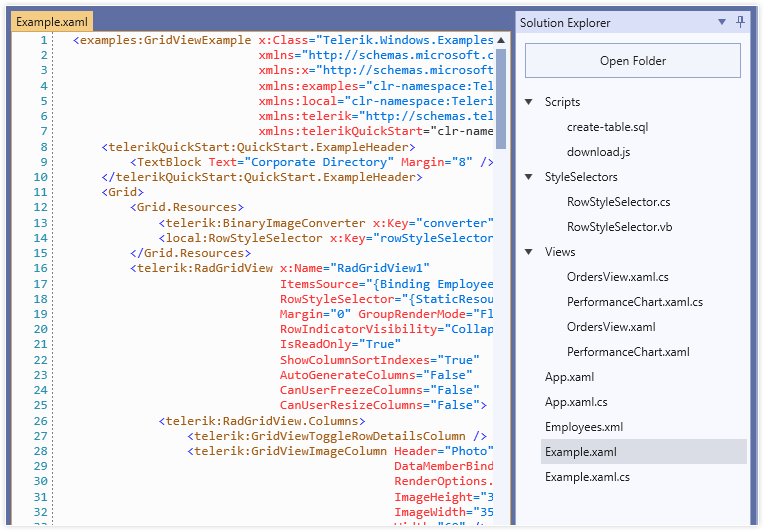Collapse the Scripts folder
The image size is (764, 531).
pyautogui.click(x=529, y=102)
